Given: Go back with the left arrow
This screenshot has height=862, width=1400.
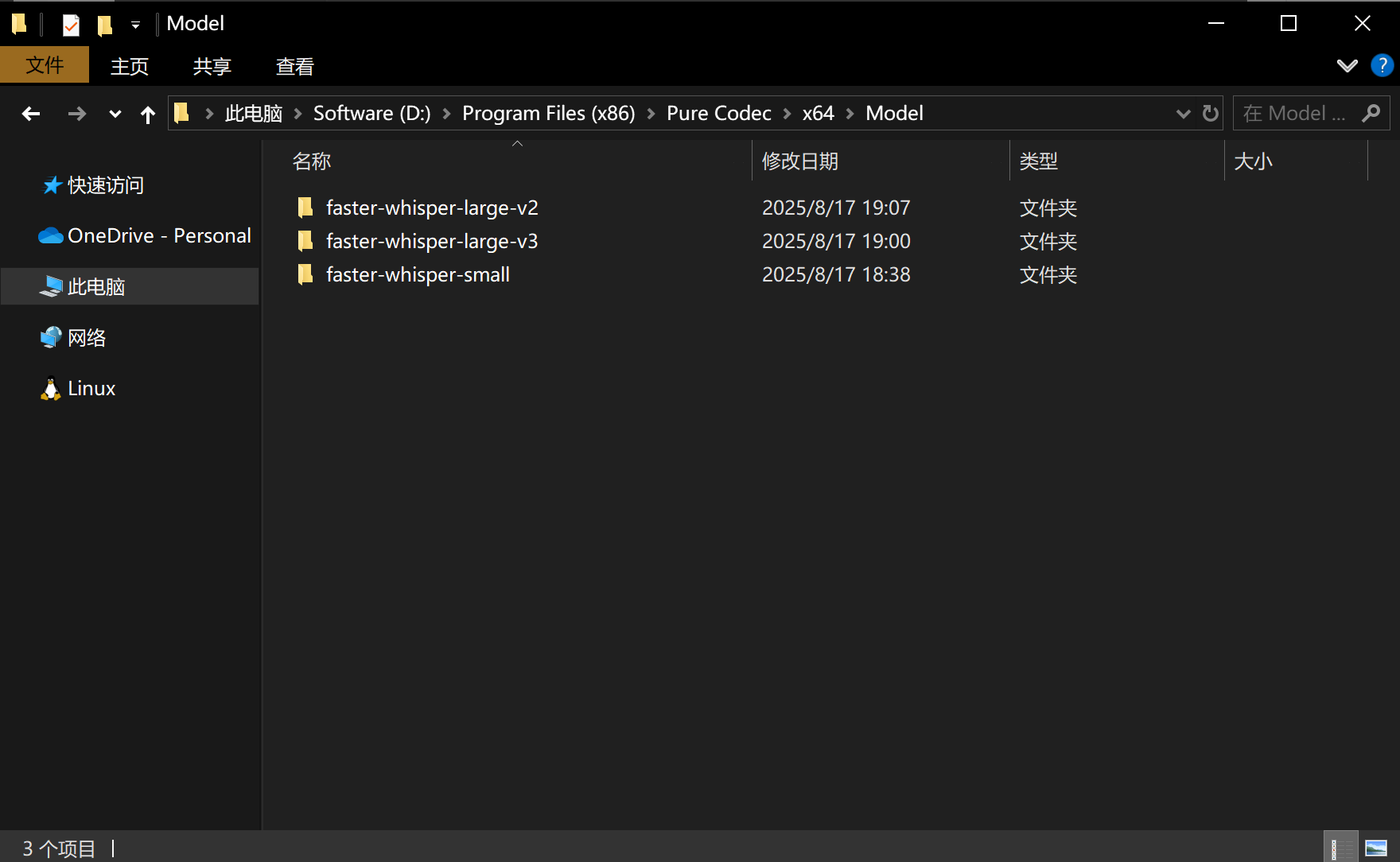Looking at the screenshot, I should (x=31, y=114).
